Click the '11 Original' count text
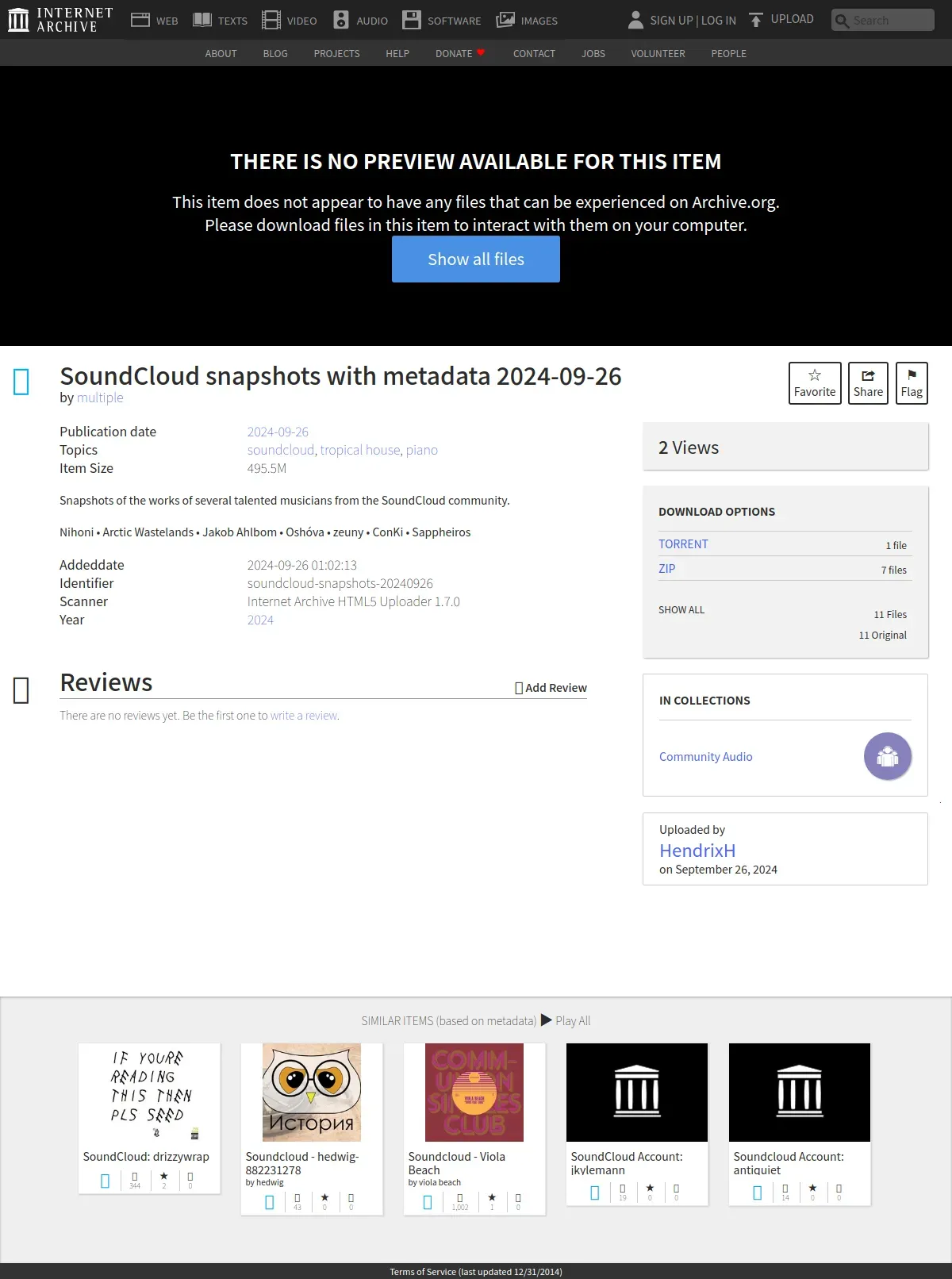 click(883, 635)
